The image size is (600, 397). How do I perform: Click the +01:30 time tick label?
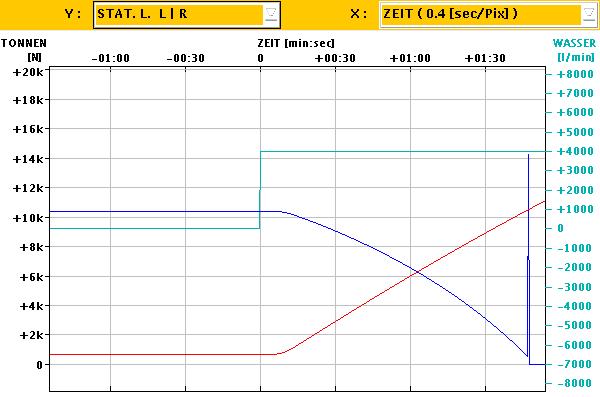point(485,58)
